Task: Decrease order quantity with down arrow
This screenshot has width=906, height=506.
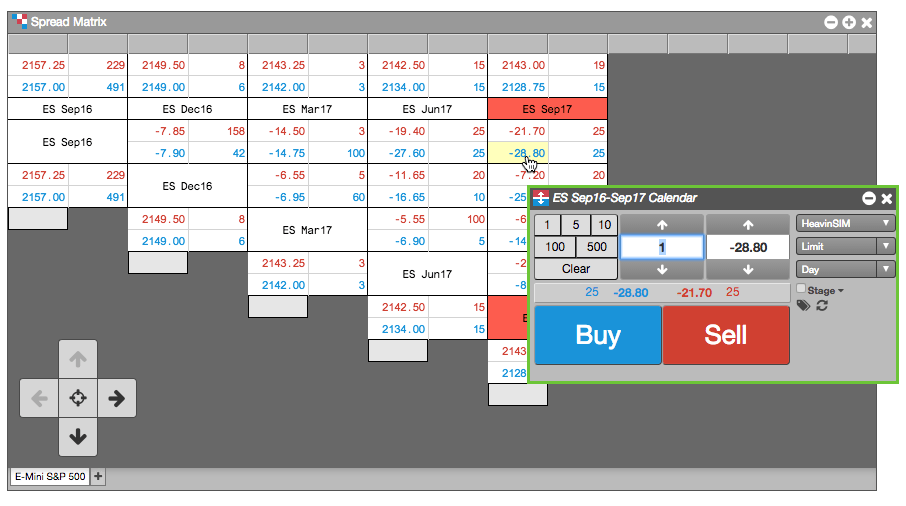Action: pyautogui.click(x=662, y=269)
